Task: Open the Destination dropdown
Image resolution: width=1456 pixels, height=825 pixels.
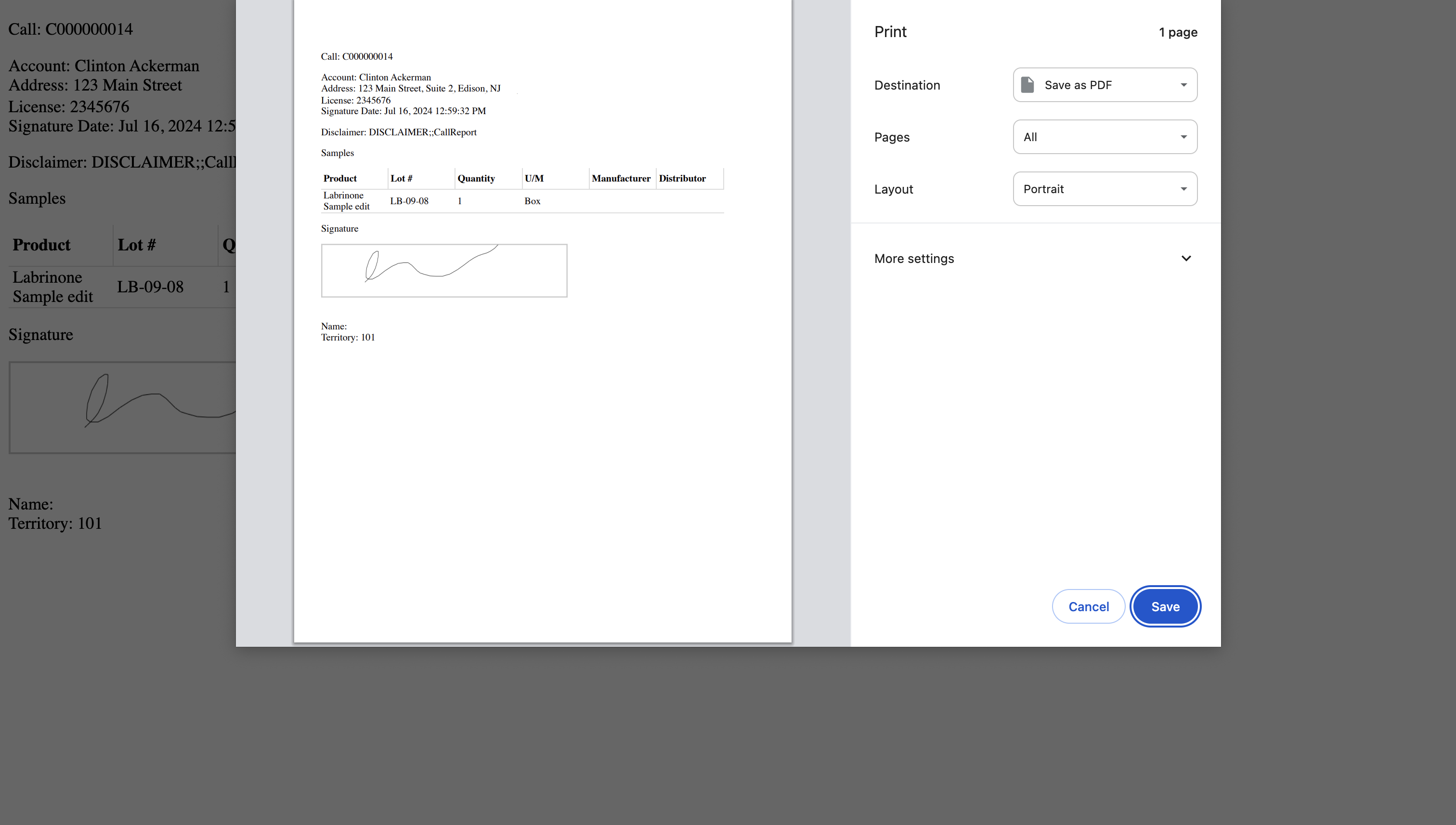Action: pyautogui.click(x=1105, y=85)
